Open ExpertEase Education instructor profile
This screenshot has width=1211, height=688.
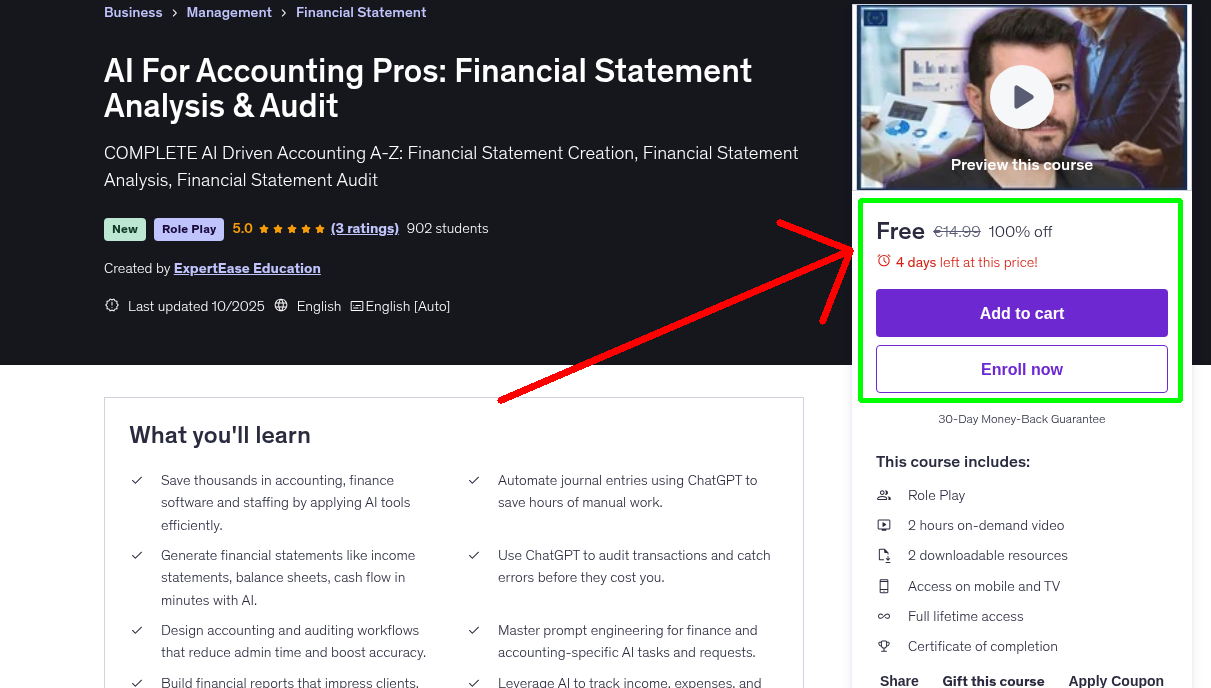click(247, 268)
